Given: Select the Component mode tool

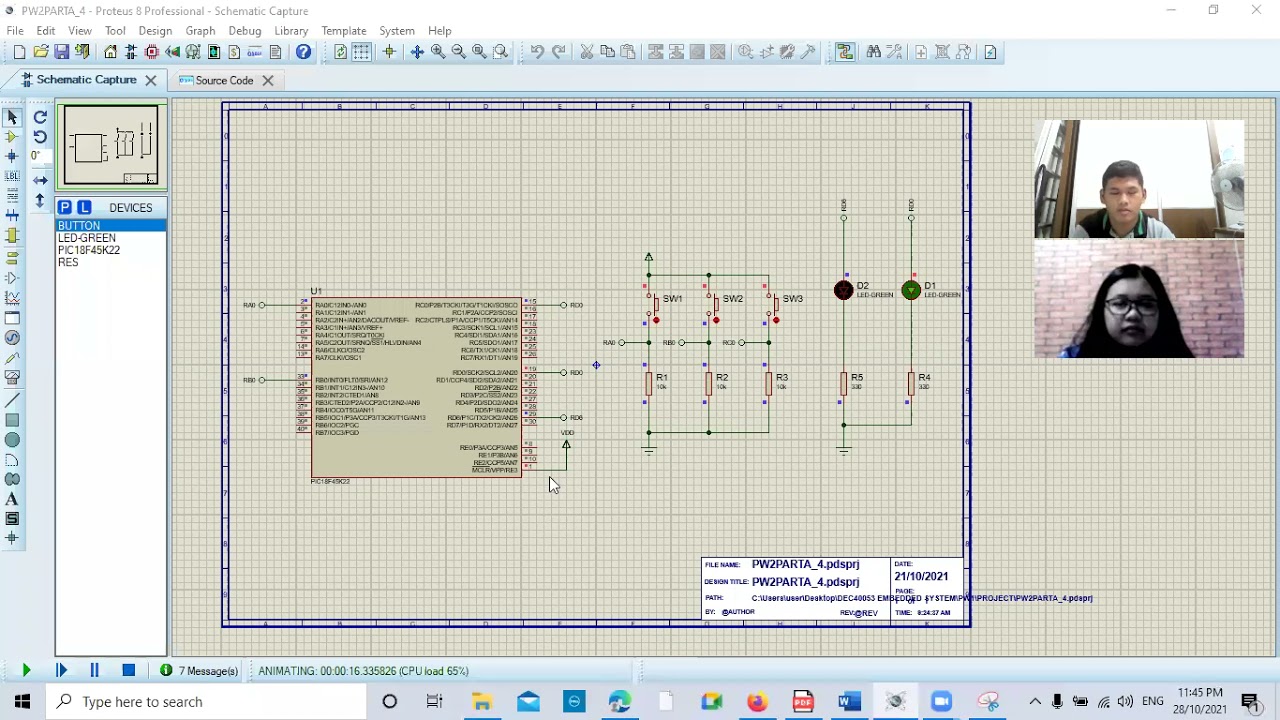Looking at the screenshot, I should pos(12,137).
